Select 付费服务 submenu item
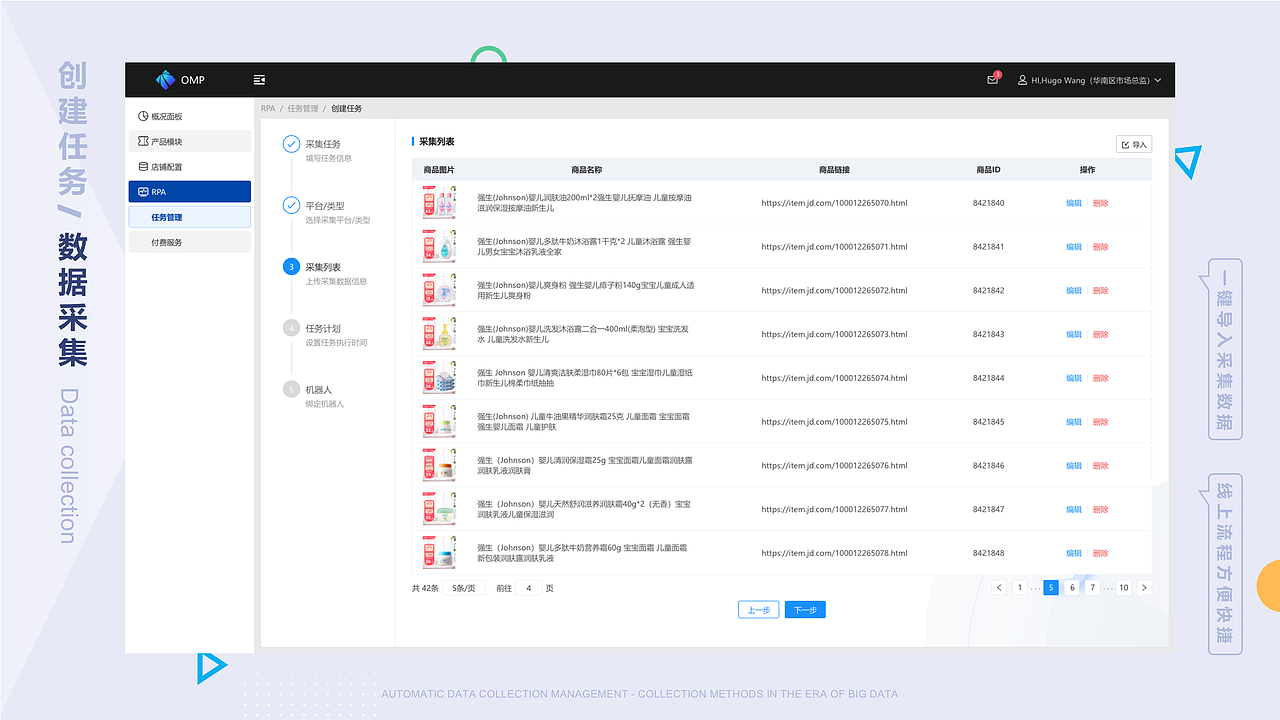 190,242
